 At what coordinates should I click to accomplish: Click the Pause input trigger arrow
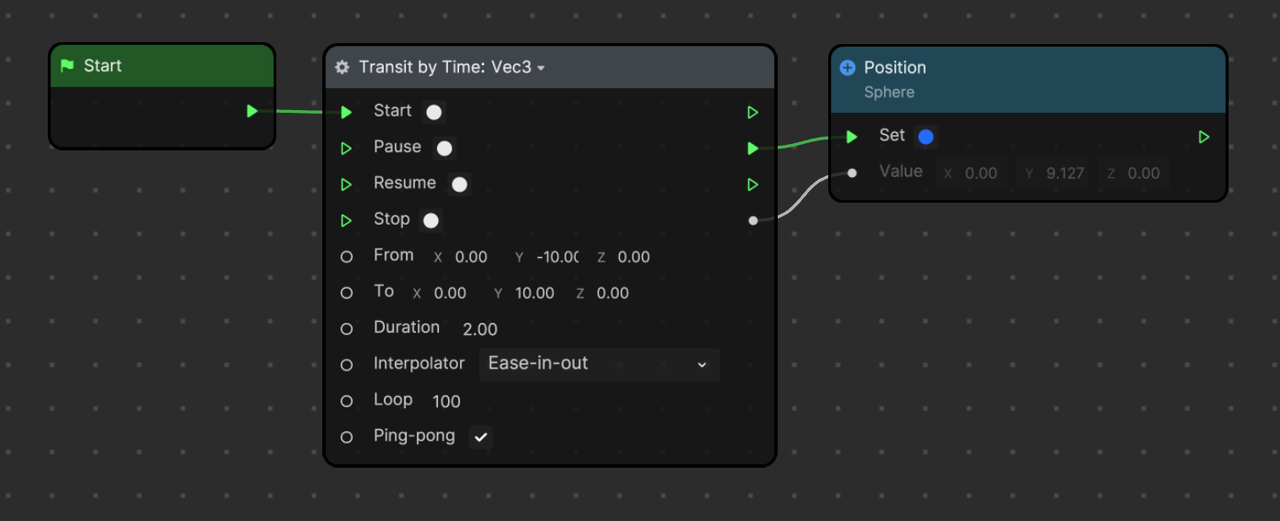[346, 148]
